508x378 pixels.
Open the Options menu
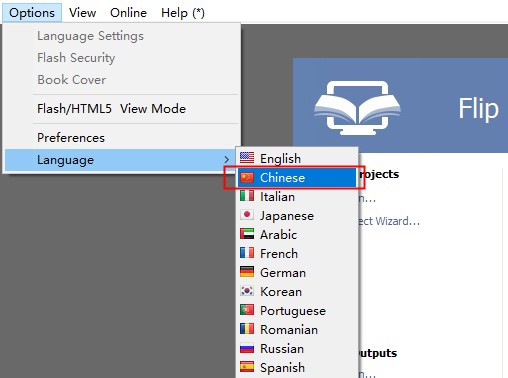[32, 13]
